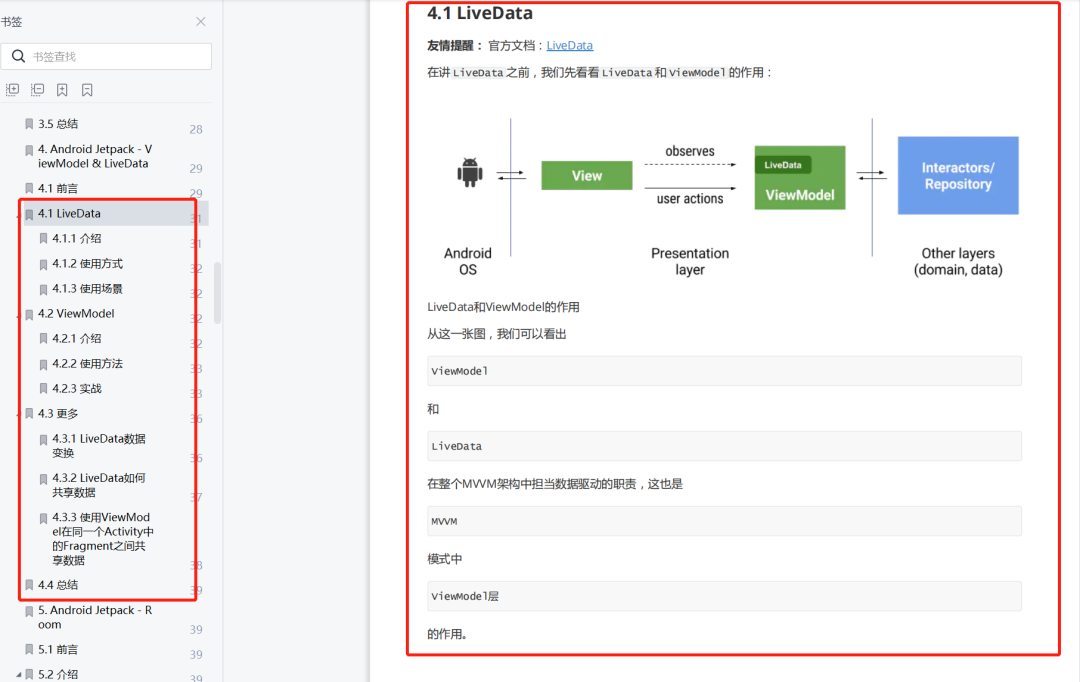This screenshot has width=1080, height=682.
Task: Go to bookmark 4.3.1 LiveData数据变换
Action: point(98,446)
